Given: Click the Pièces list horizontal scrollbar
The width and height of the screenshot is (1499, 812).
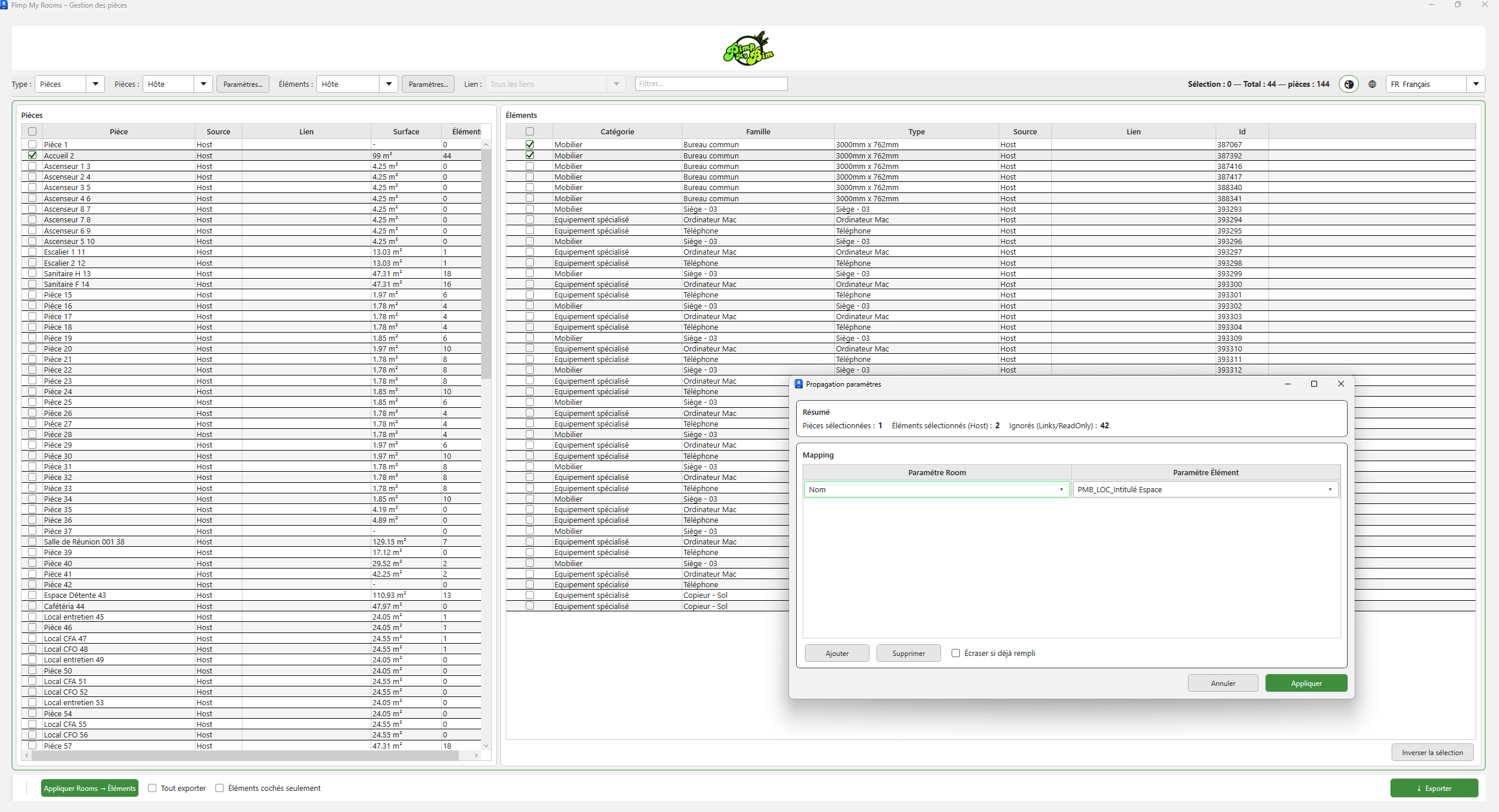Looking at the screenshot, I should [245, 756].
